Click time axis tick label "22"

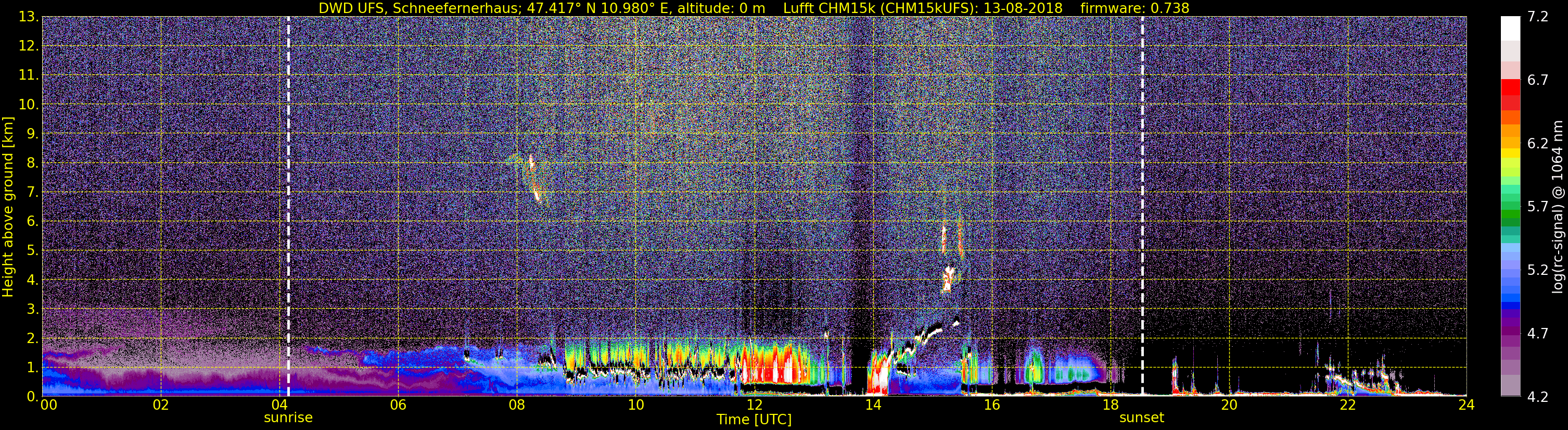pos(1348,405)
